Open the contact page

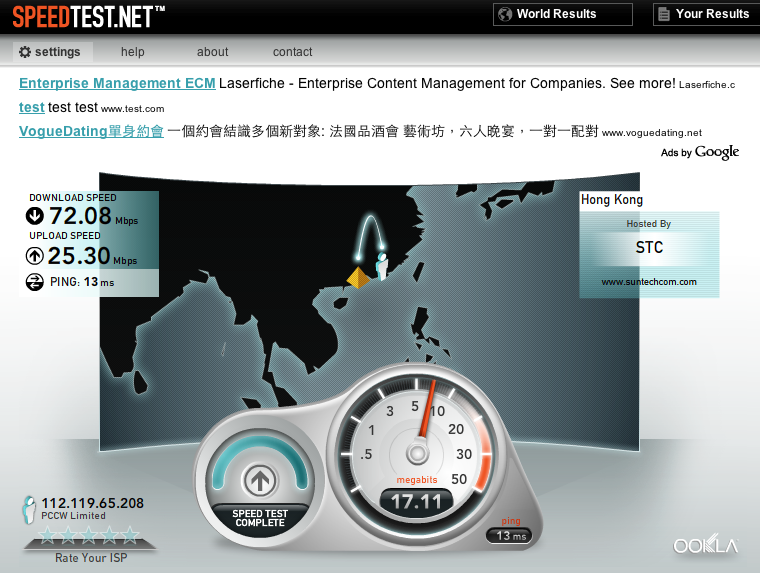[292, 52]
